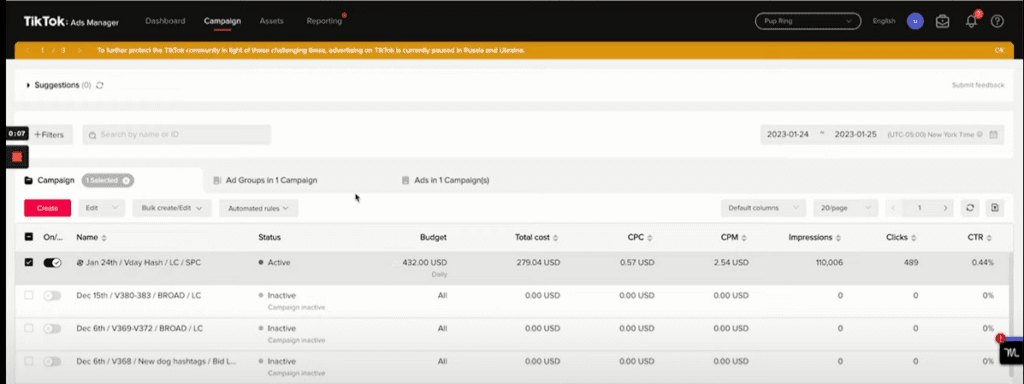Go to the next table page arrow
This screenshot has width=1024, height=384.
[x=945, y=208]
